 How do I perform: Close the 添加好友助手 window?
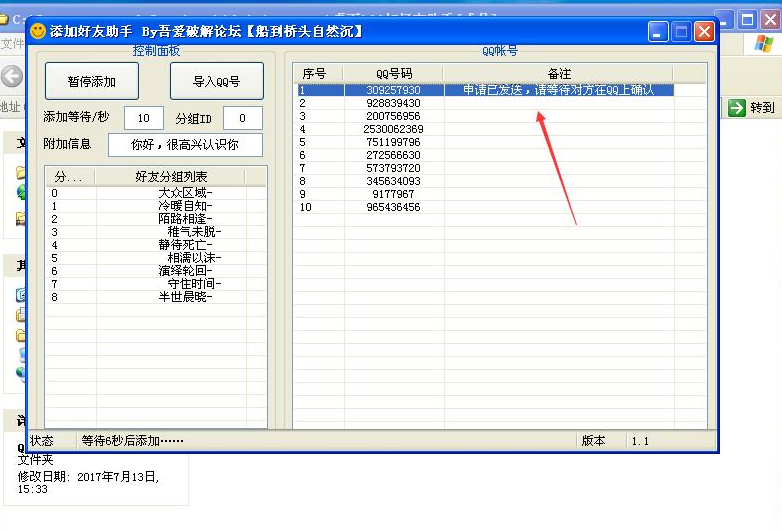(704, 32)
